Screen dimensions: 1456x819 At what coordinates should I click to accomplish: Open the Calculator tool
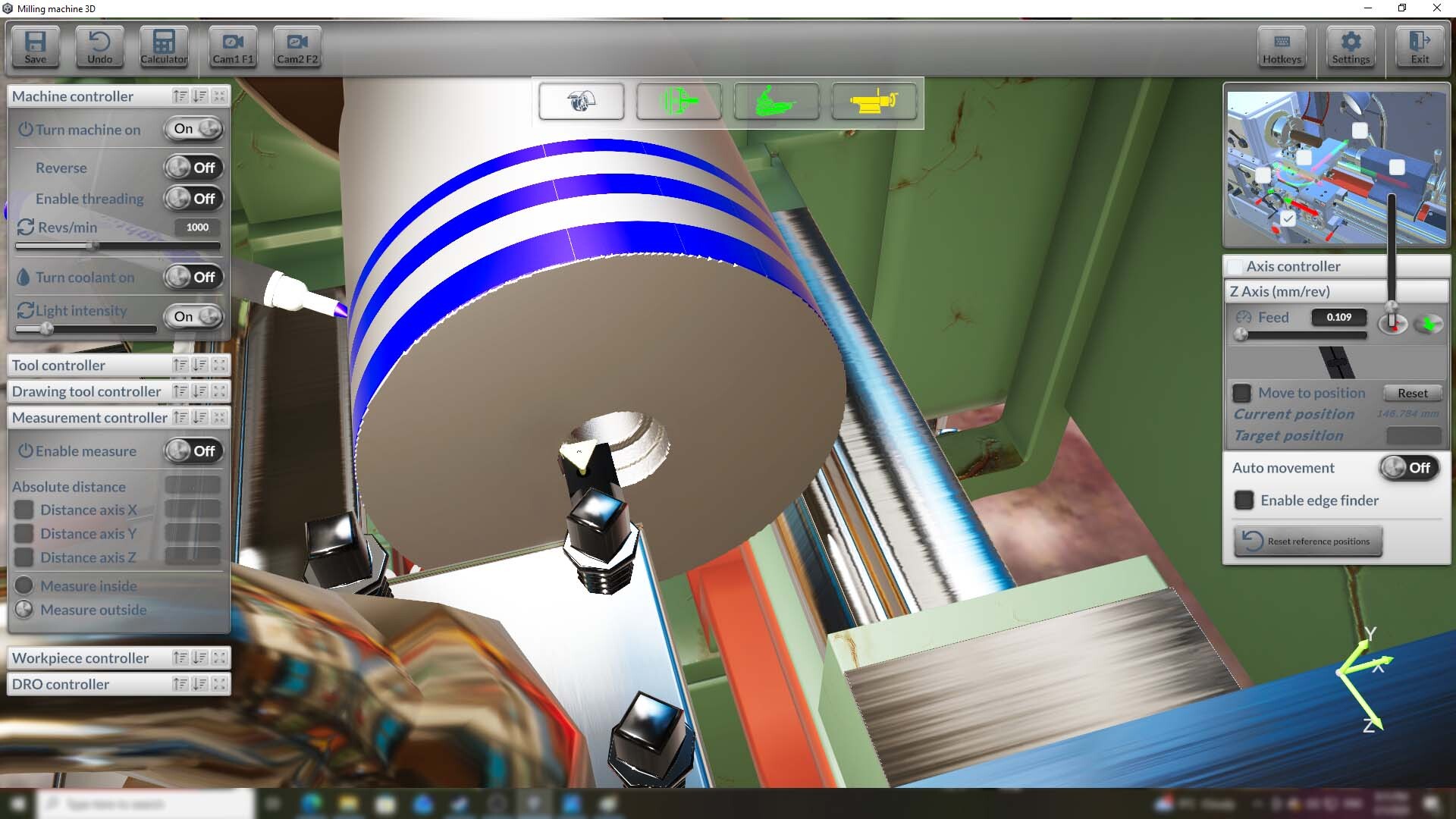(x=163, y=46)
